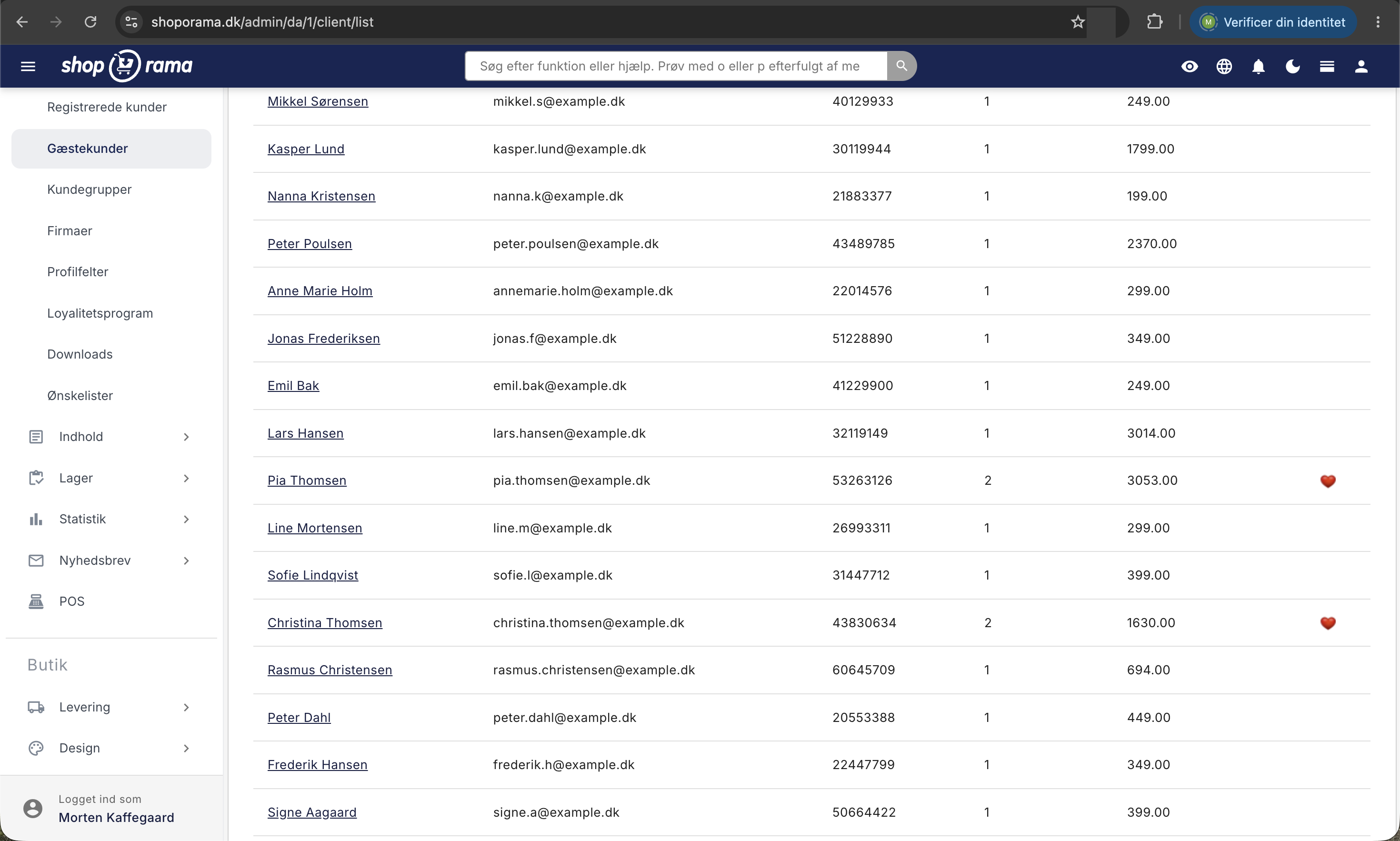The width and height of the screenshot is (1400, 841).
Task: Reload the browser page
Action: (90, 22)
